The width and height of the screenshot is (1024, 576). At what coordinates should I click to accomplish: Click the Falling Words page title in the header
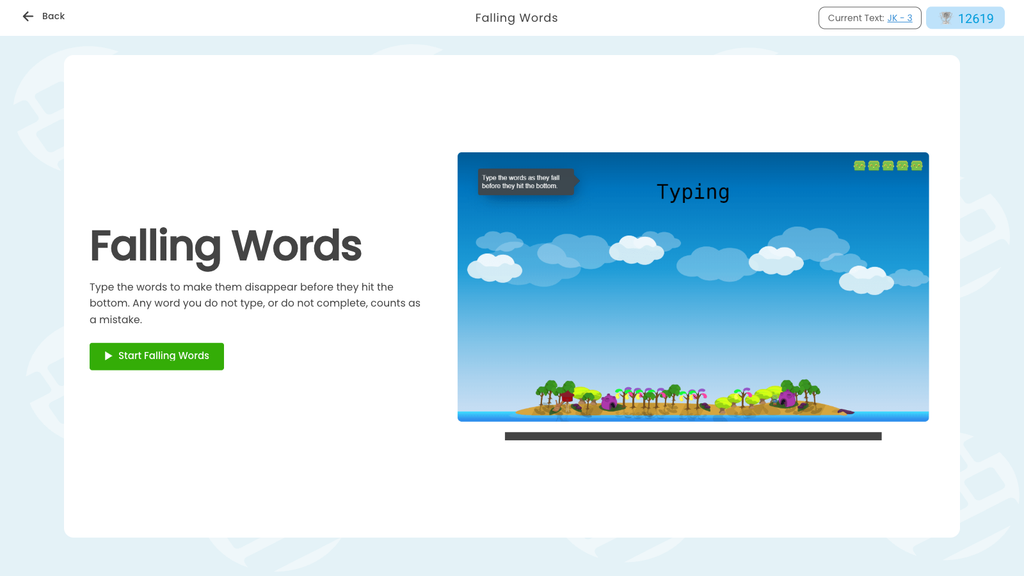(516, 18)
